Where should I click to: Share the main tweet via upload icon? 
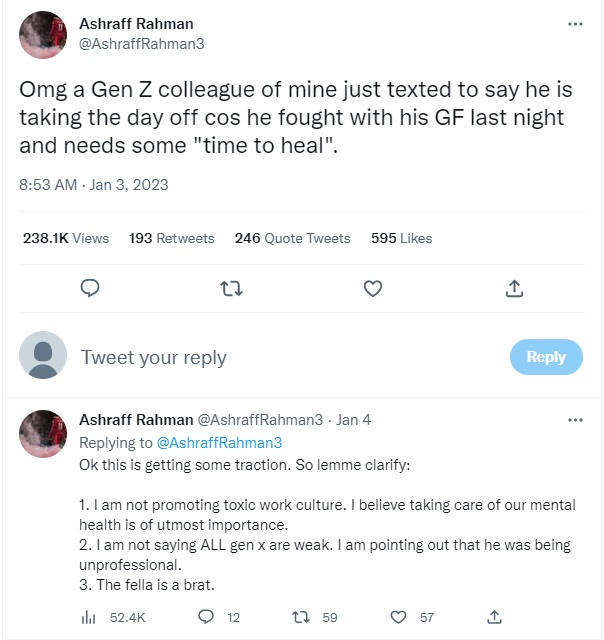pyautogui.click(x=514, y=288)
